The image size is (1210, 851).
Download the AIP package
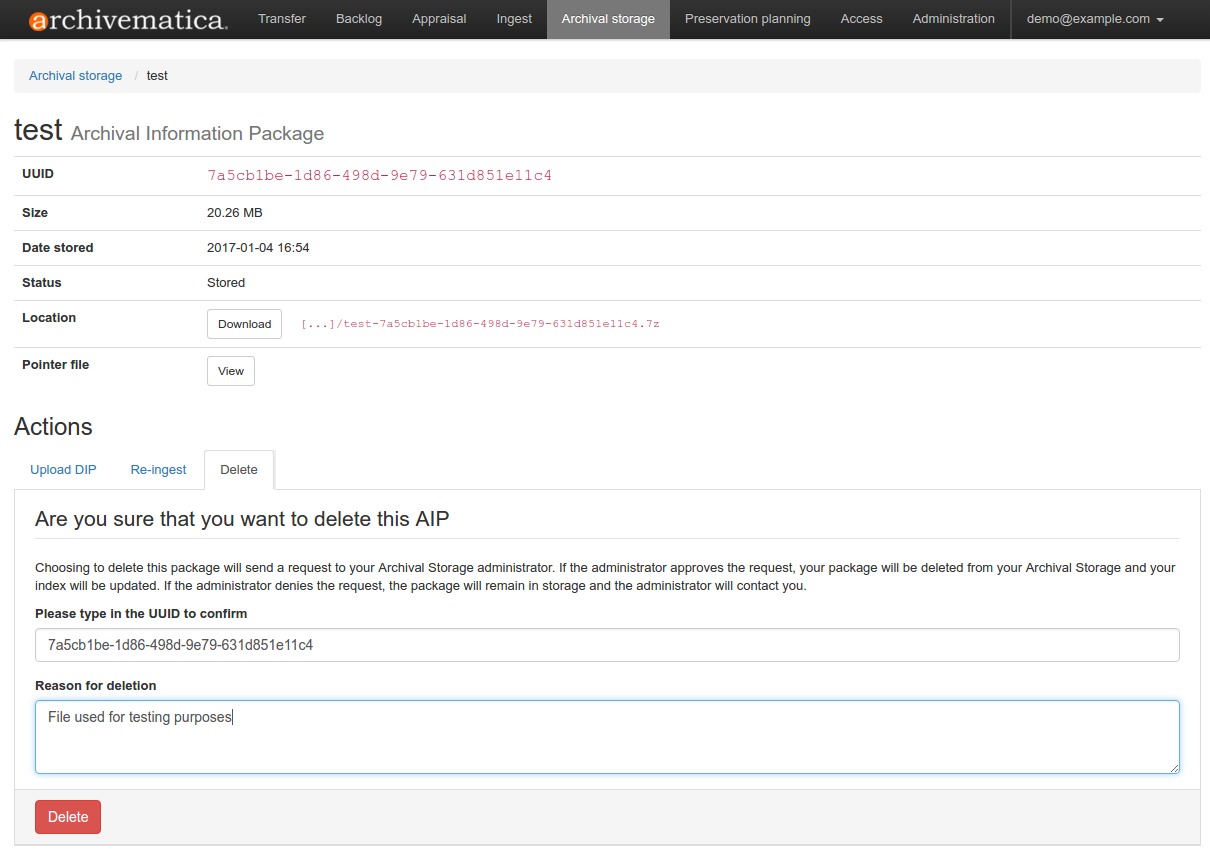click(x=244, y=324)
